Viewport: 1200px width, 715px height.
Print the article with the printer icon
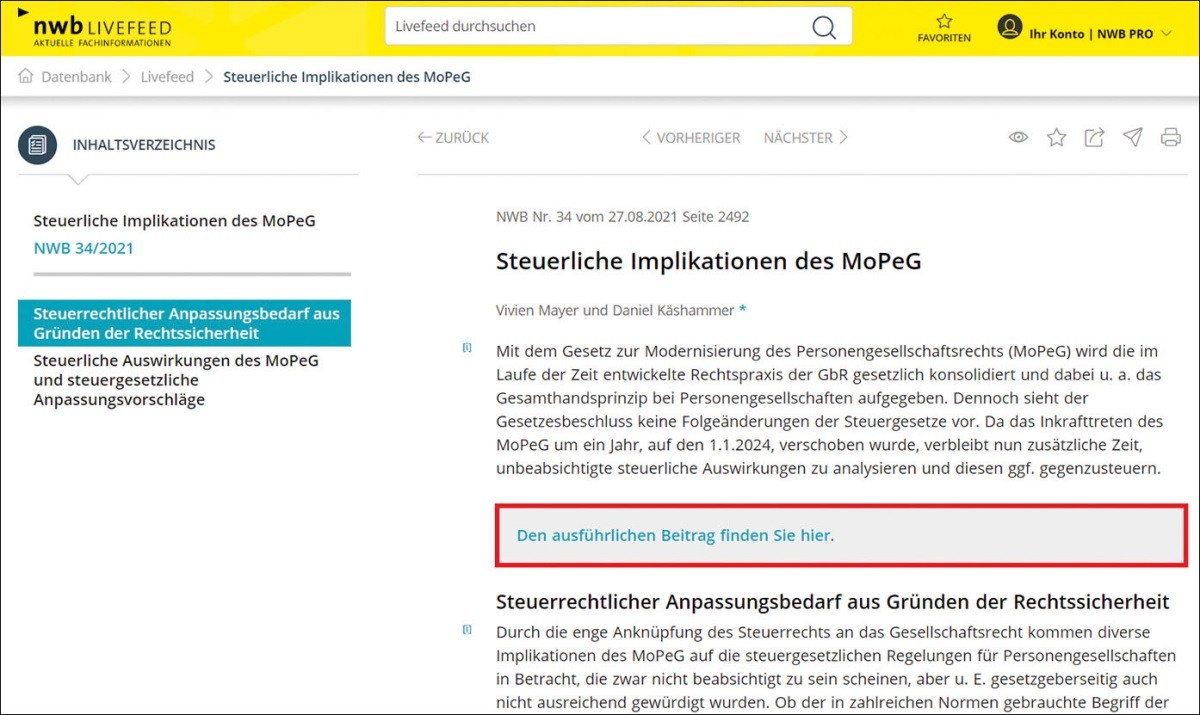(1170, 138)
